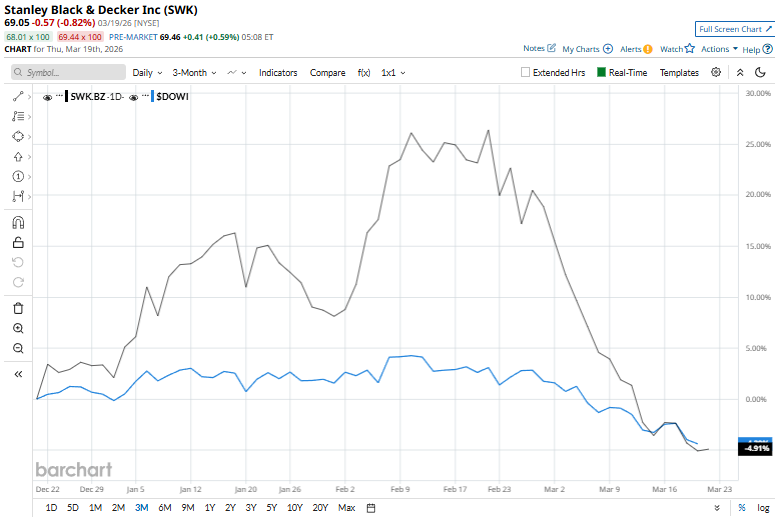Click the zoom out magnifier icon
This screenshot has height=518, width=775.
click(18, 348)
